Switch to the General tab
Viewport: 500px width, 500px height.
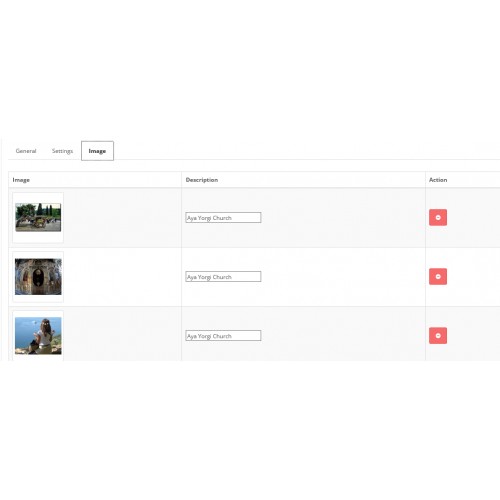click(26, 151)
